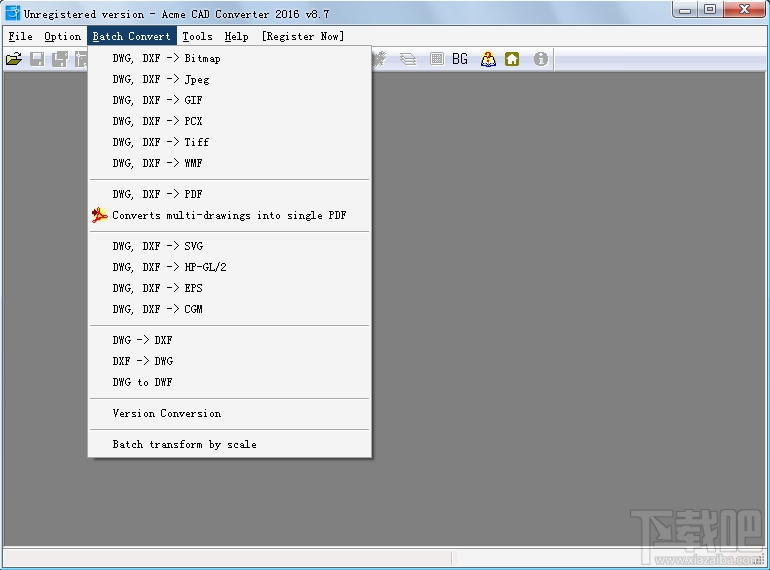The image size is (770, 570).
Task: Open the help book icon with question mark
Action: click(x=488, y=59)
